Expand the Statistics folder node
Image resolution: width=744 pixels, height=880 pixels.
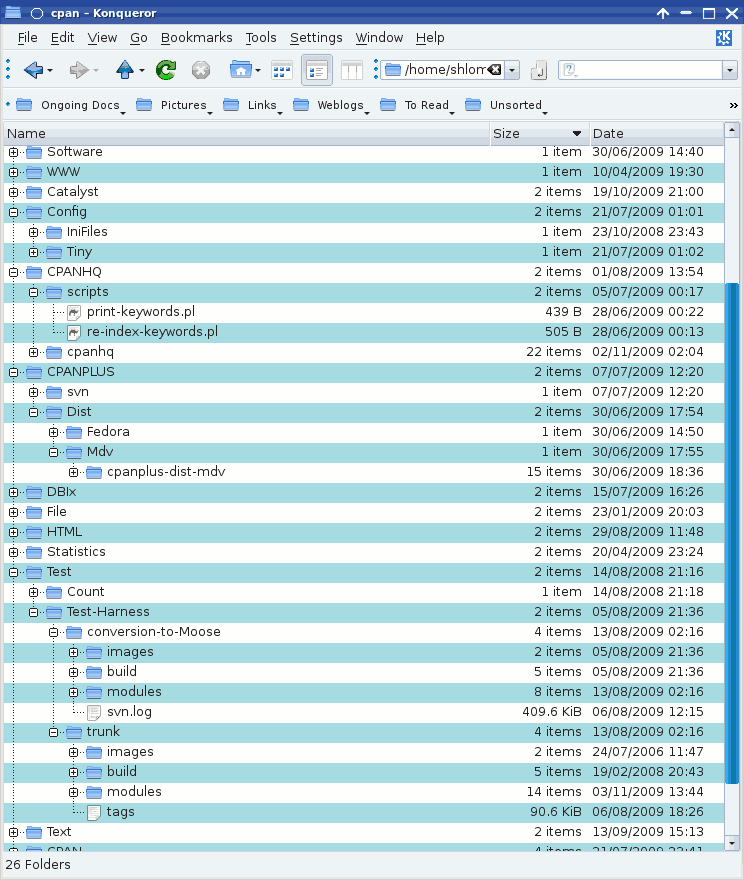click(x=13, y=552)
